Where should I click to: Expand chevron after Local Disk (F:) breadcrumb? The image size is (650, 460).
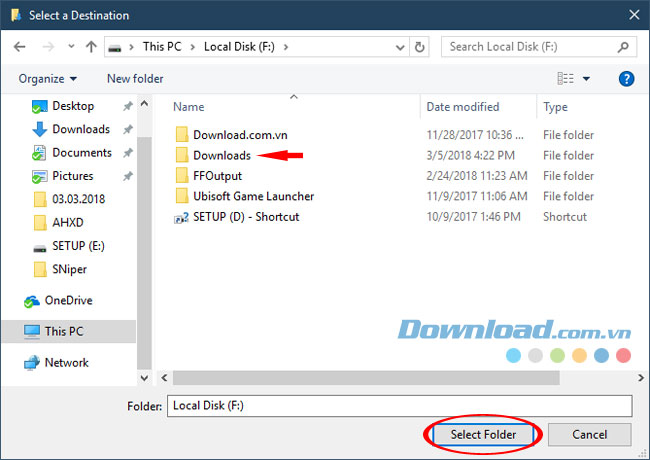286,47
